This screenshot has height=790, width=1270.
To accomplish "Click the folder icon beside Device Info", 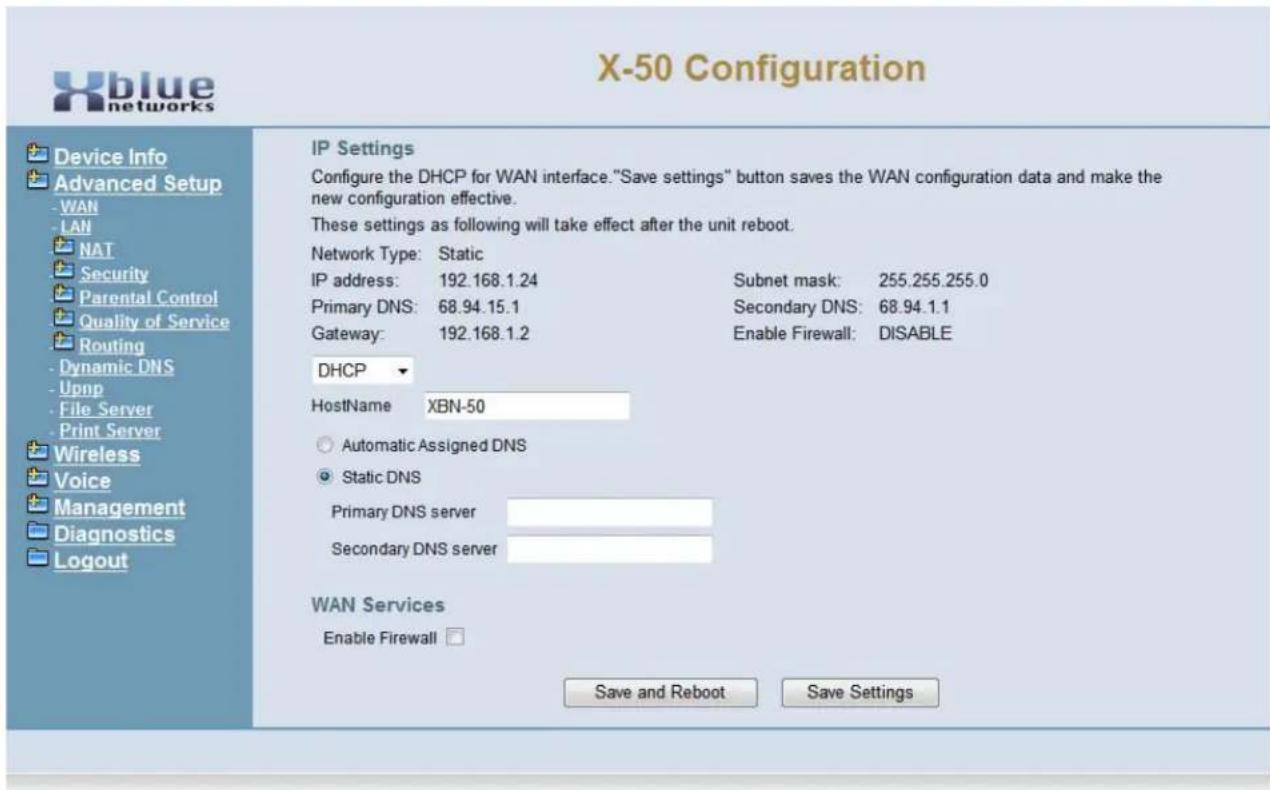I will (x=39, y=156).
